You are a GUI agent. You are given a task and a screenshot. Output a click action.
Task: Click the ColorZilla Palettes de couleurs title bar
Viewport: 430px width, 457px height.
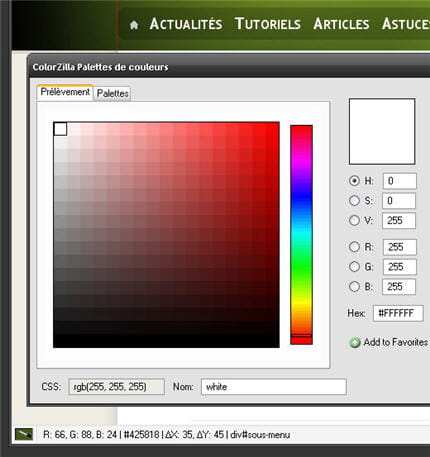[x=229, y=67]
